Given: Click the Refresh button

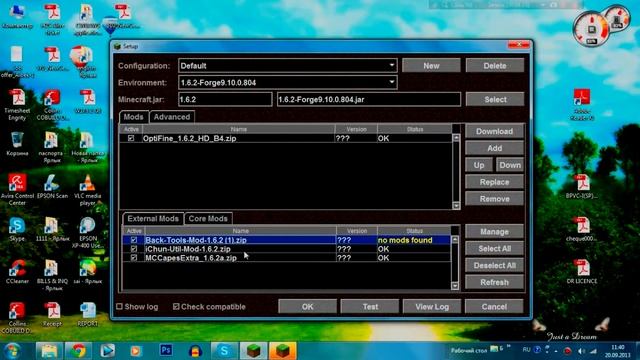Looking at the screenshot, I should [494, 282].
